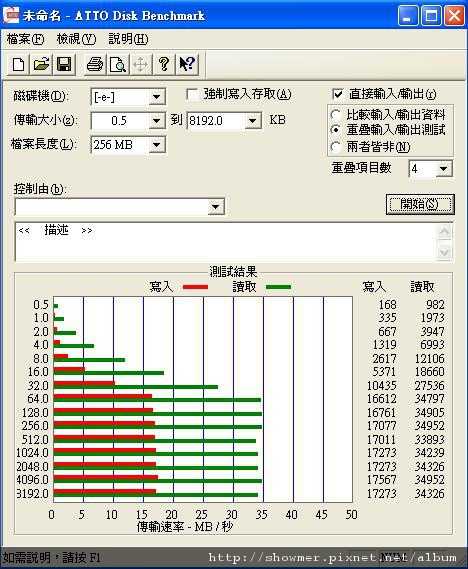Click inside the 描述 description text box
This screenshot has height=569, width=468.
[x=226, y=242]
